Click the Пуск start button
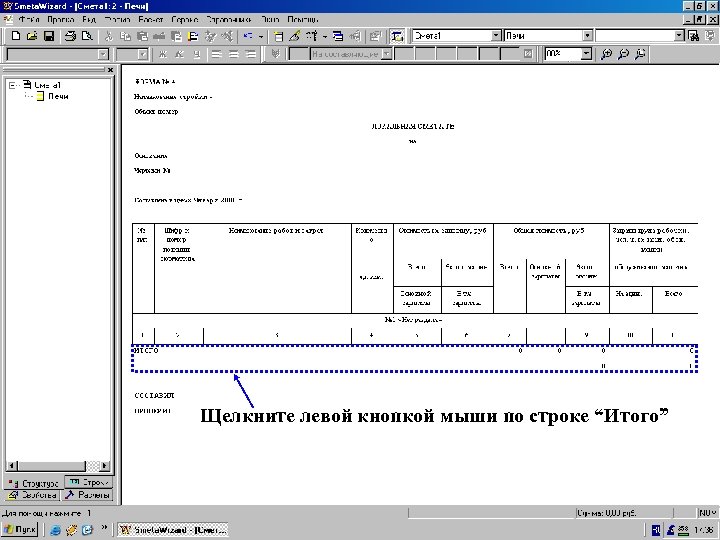The height and width of the screenshot is (540, 720). 21,528
